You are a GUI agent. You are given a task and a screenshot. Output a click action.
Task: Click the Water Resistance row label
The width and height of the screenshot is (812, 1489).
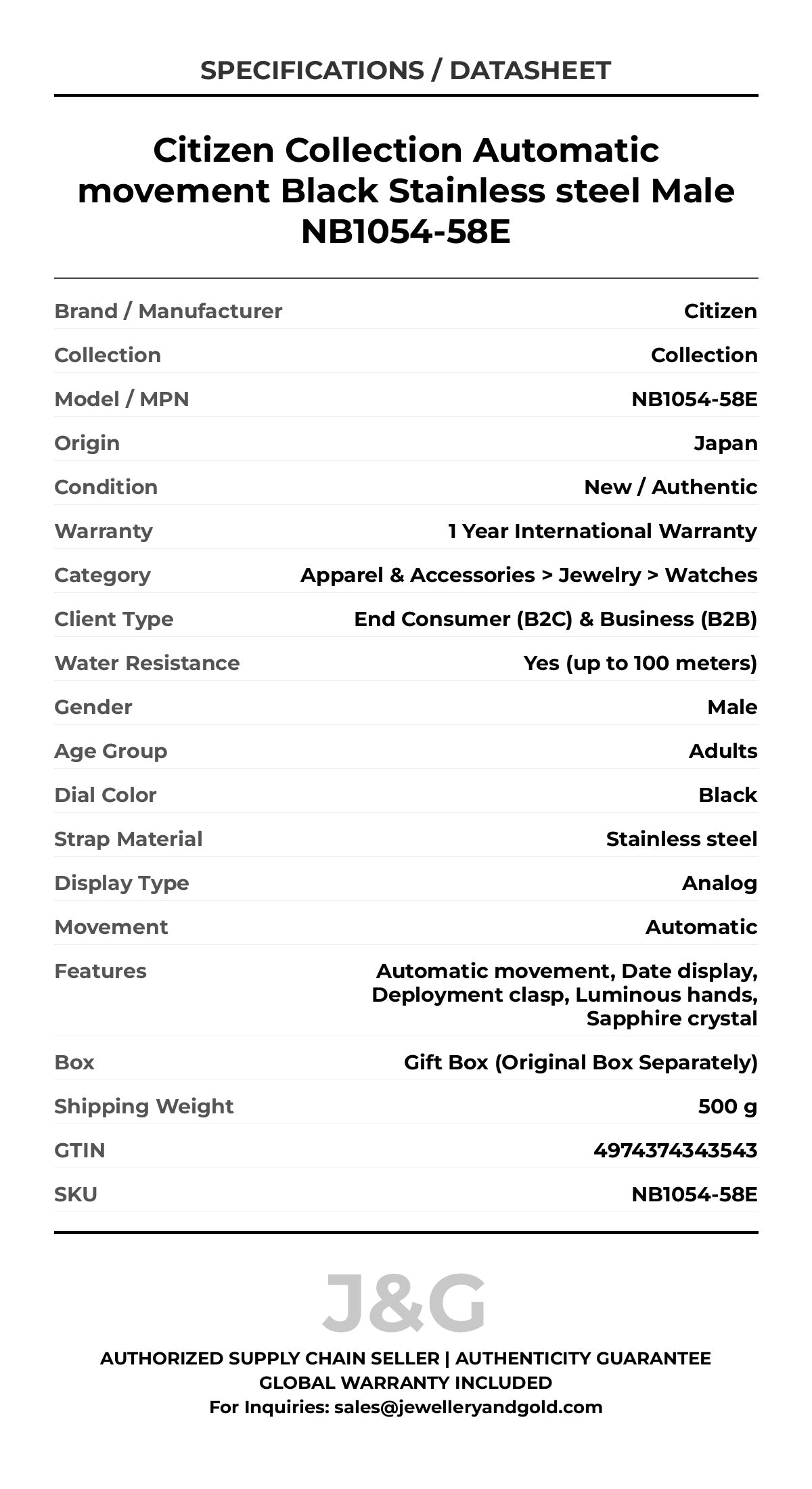tap(147, 663)
